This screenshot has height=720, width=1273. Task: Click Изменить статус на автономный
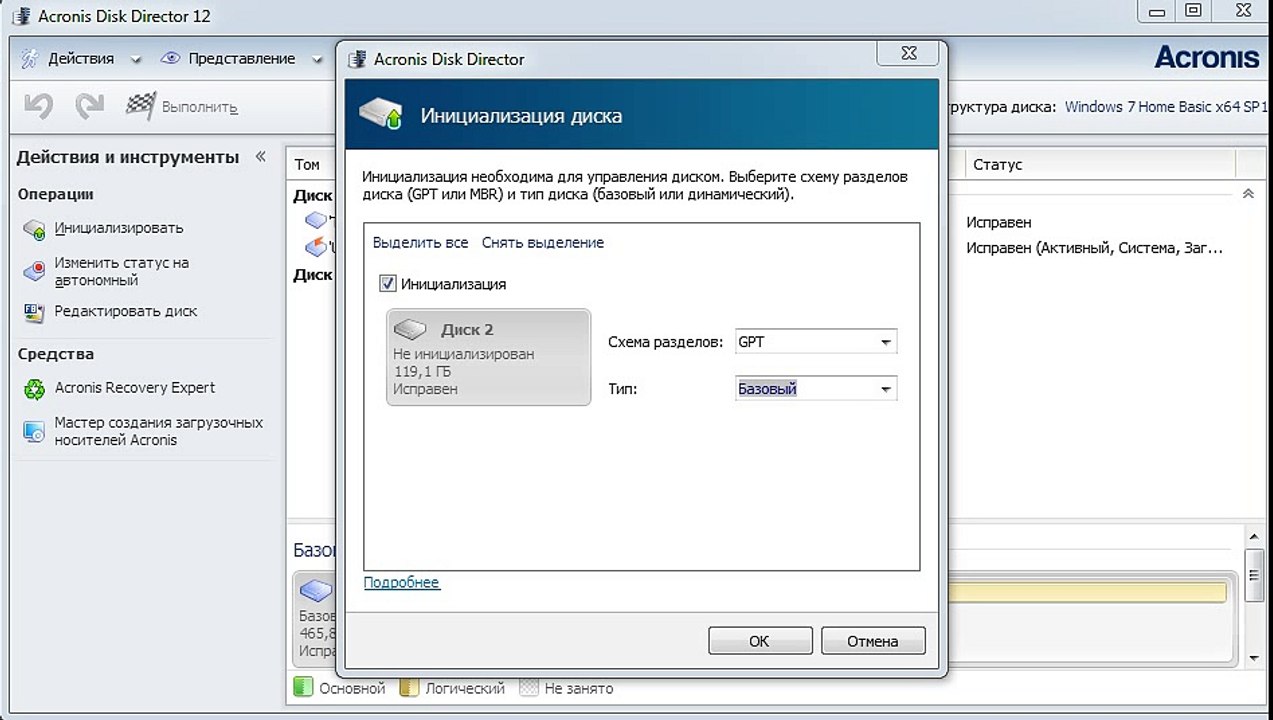(x=121, y=271)
